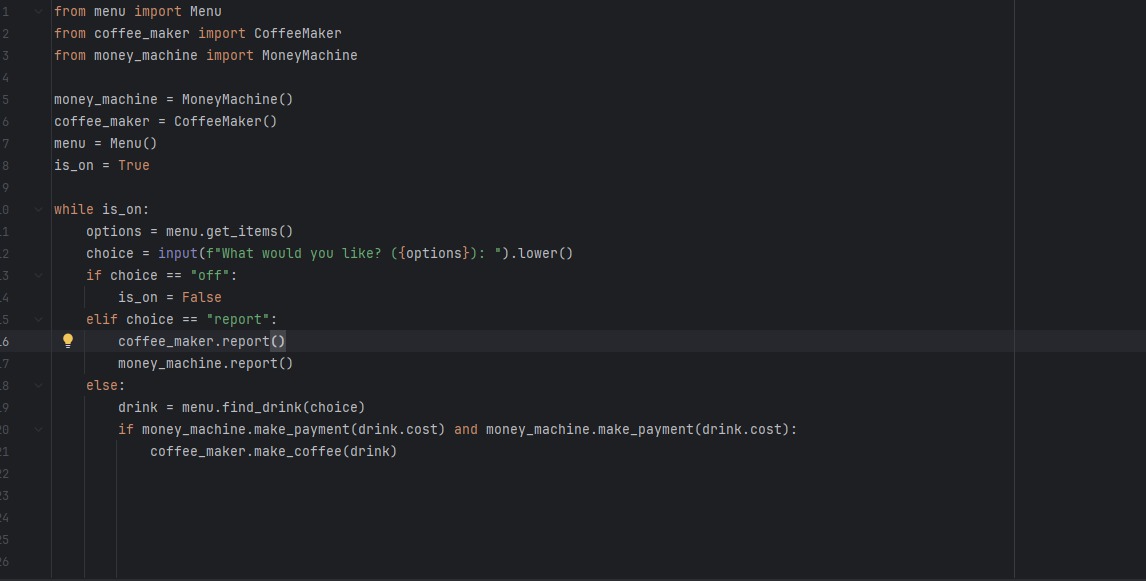Image resolution: width=1146 pixels, height=581 pixels.
Task: Click 'money_machine.report()' call
Action: tap(205, 363)
